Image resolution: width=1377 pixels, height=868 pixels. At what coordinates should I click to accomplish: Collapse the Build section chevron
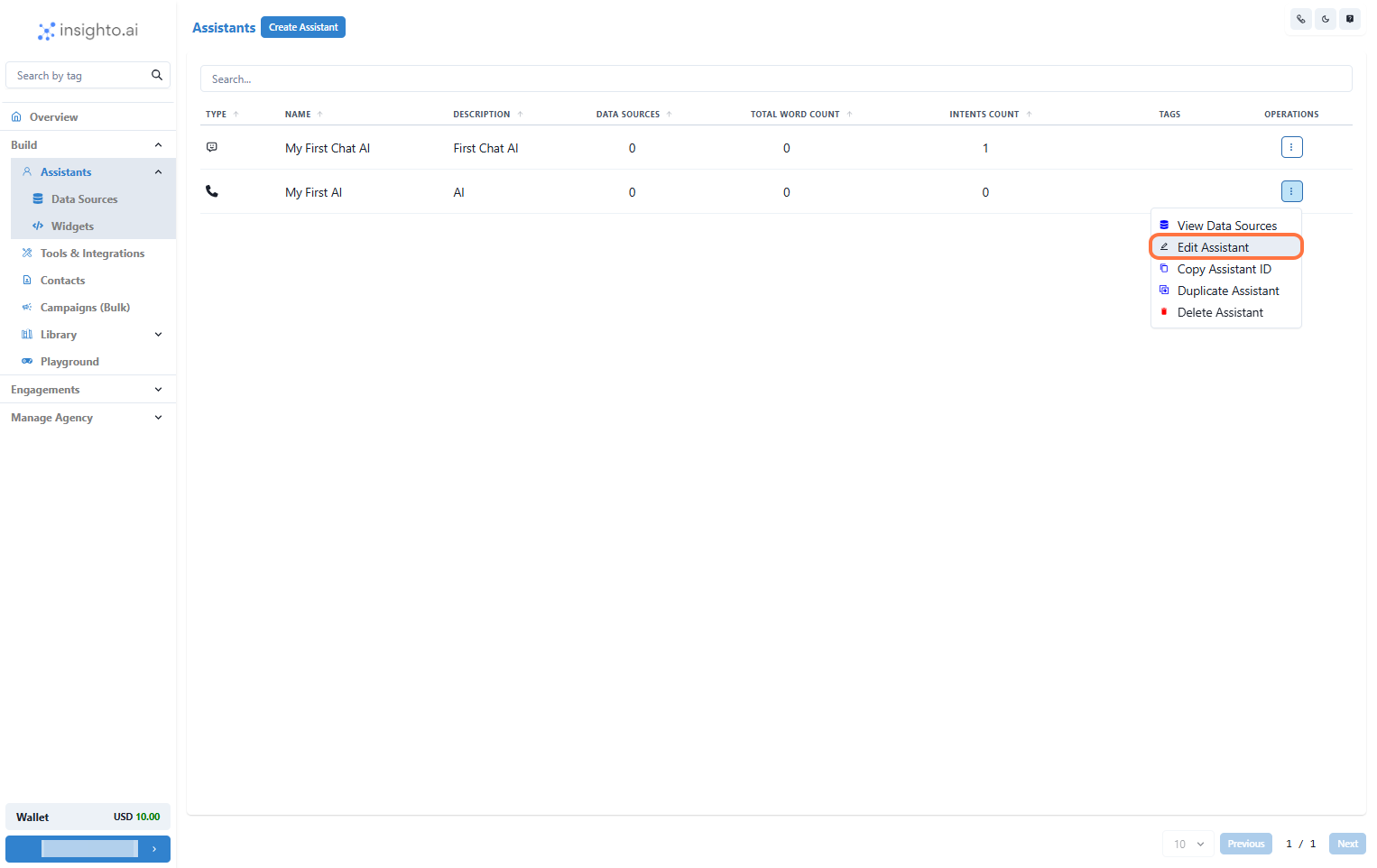click(159, 144)
